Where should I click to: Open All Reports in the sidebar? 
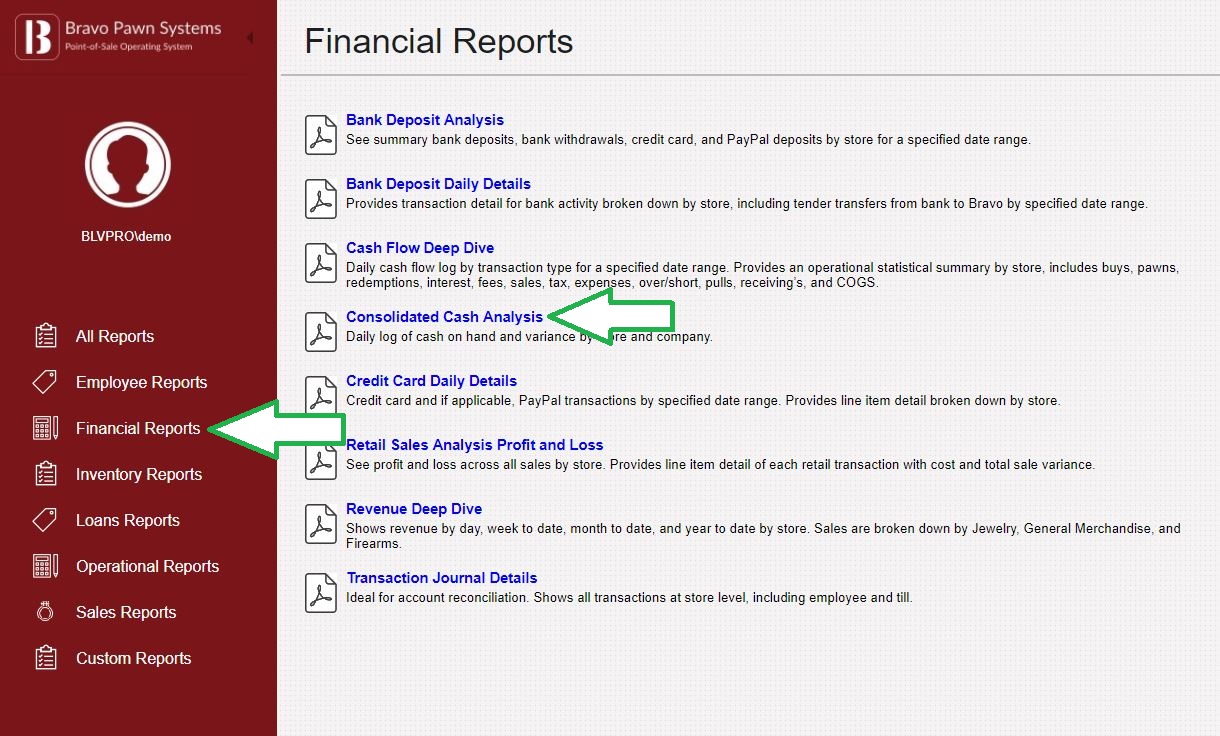pos(115,336)
